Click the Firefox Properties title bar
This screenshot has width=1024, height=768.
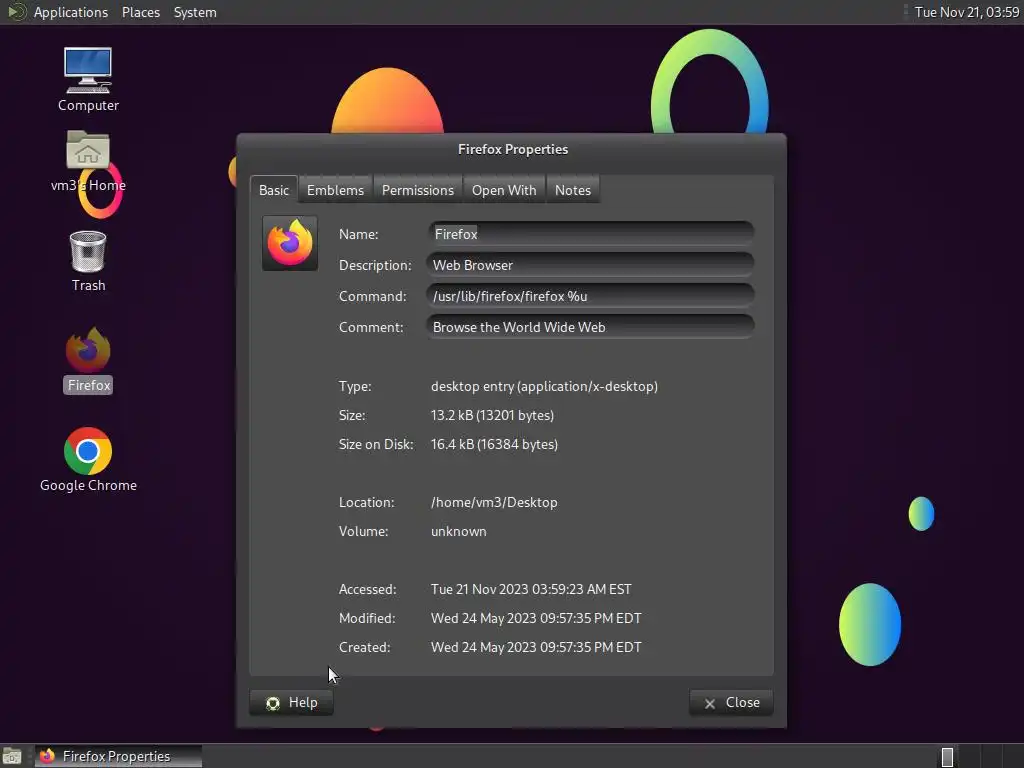click(512, 150)
